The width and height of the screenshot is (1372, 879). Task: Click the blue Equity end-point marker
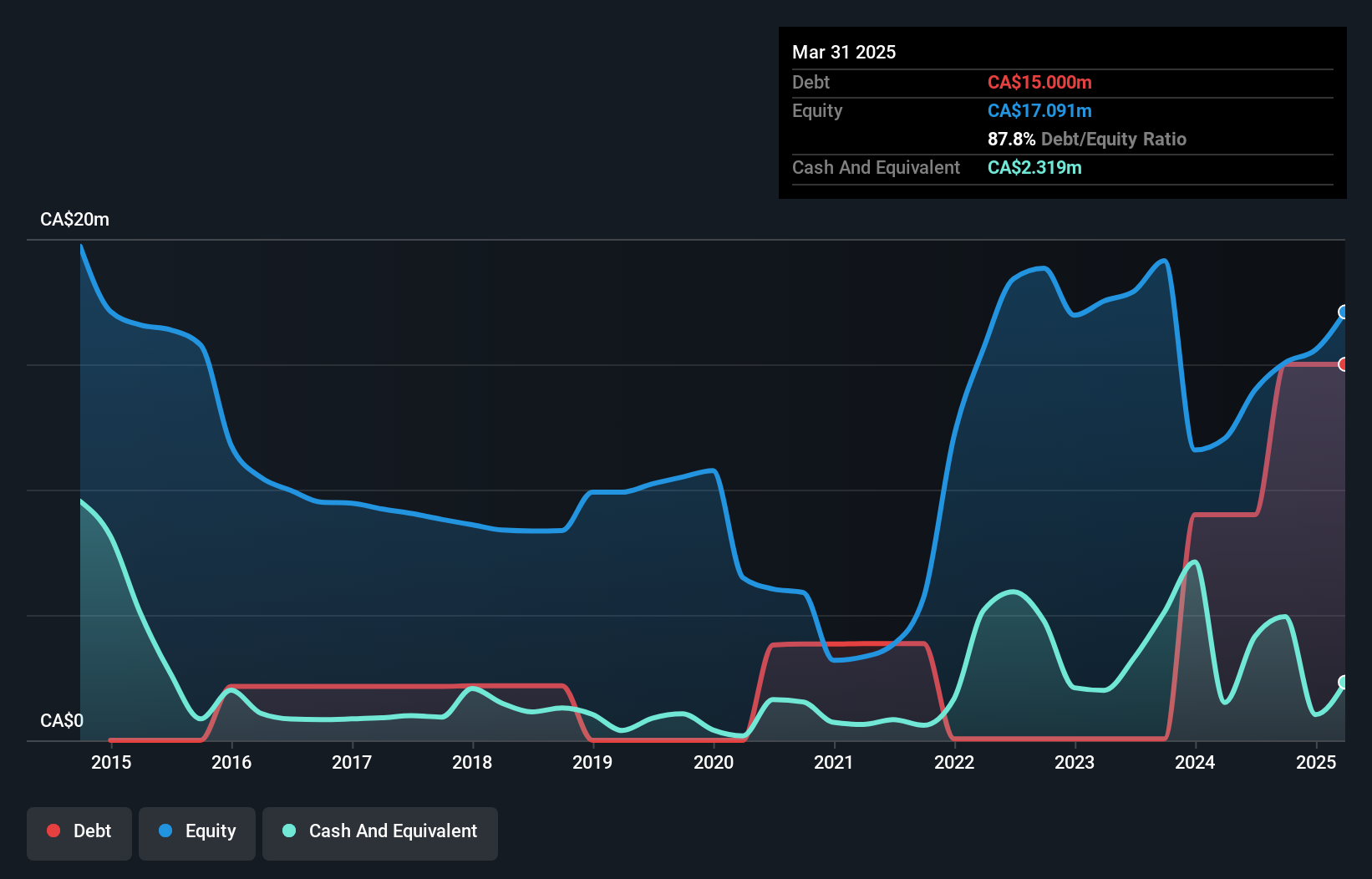1344,312
